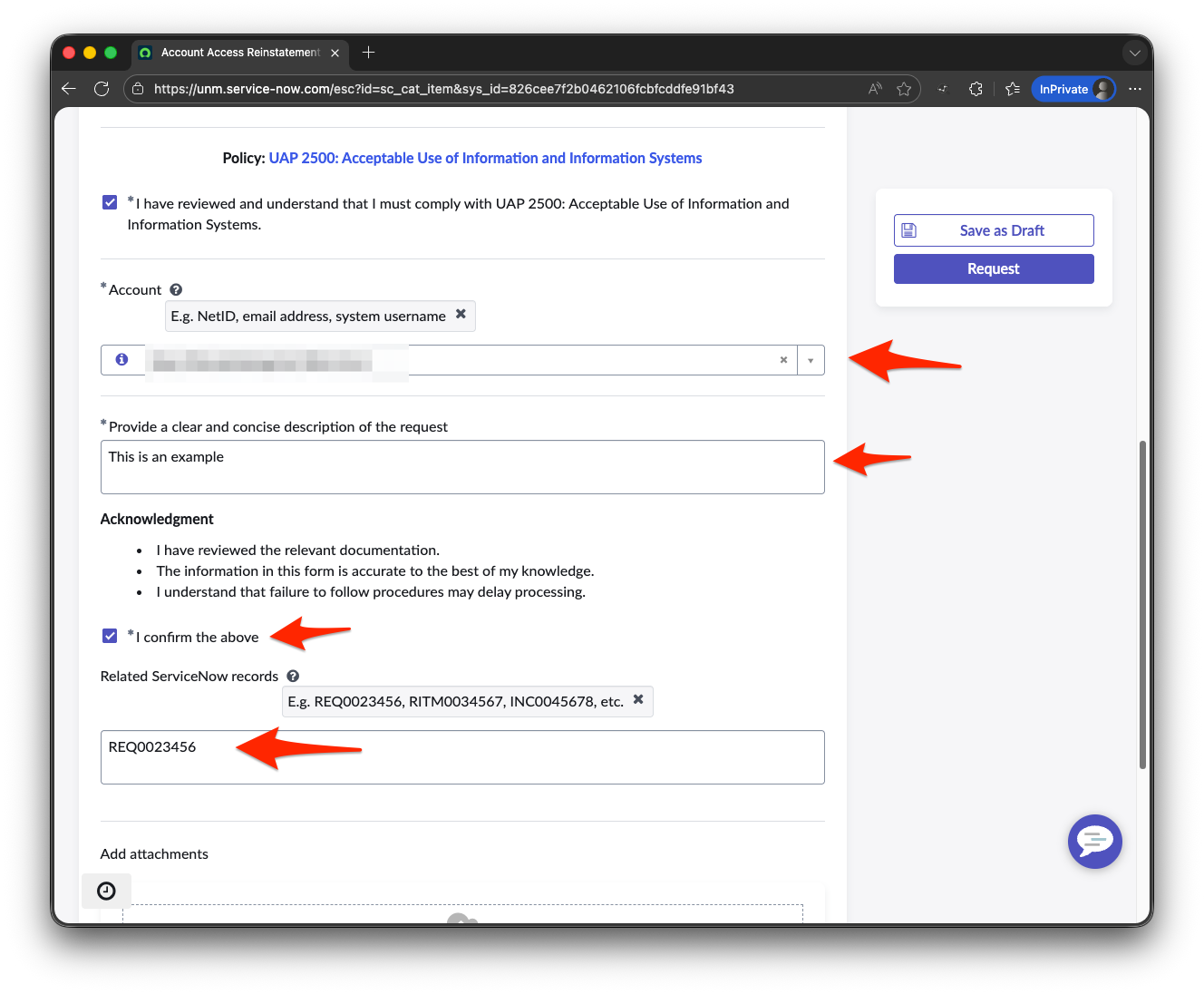Click the browser back navigation arrow
Image resolution: width=1204 pixels, height=994 pixels.
[68, 88]
